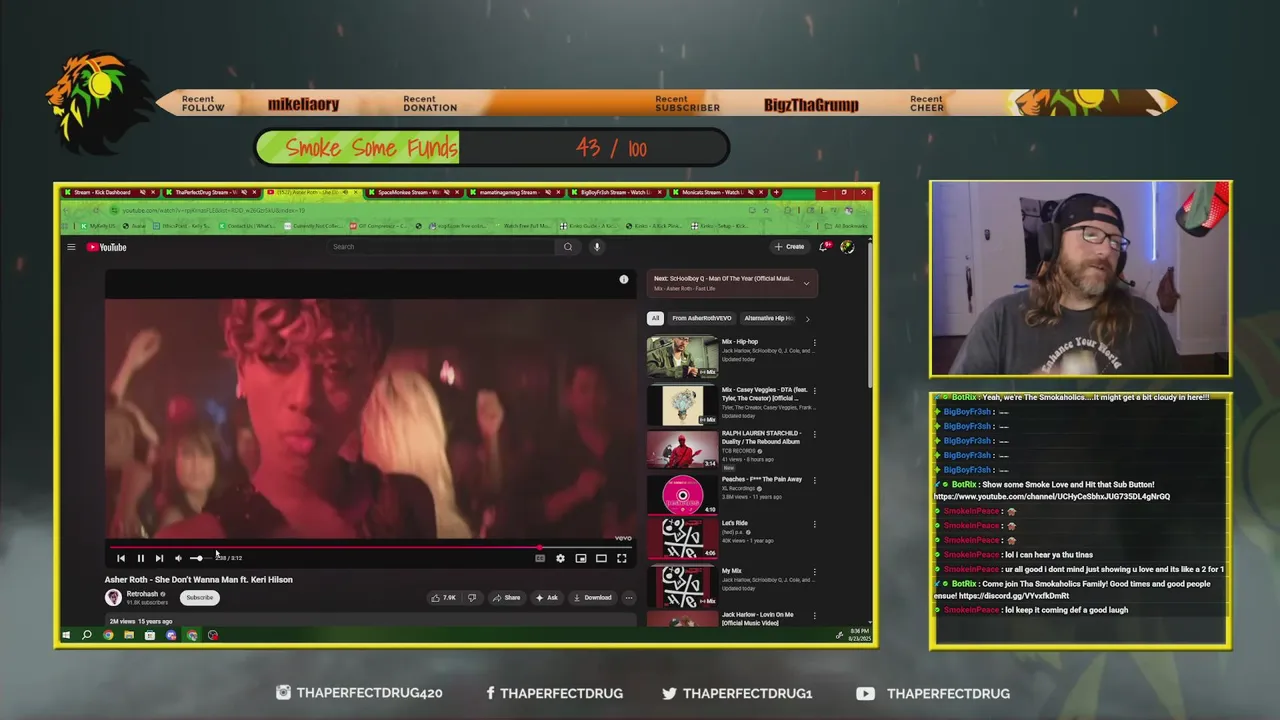Open the YouTube account avatar menu
This screenshot has width=1280, height=720.
tap(847, 247)
